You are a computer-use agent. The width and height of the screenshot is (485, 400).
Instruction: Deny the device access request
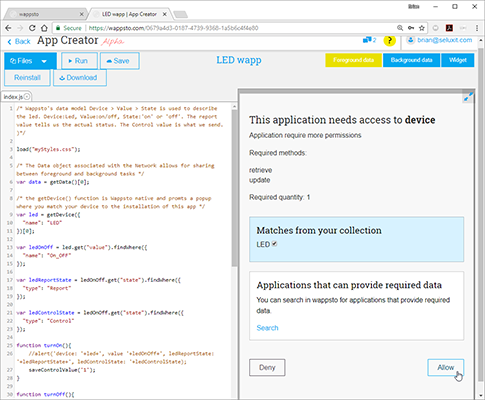click(267, 367)
